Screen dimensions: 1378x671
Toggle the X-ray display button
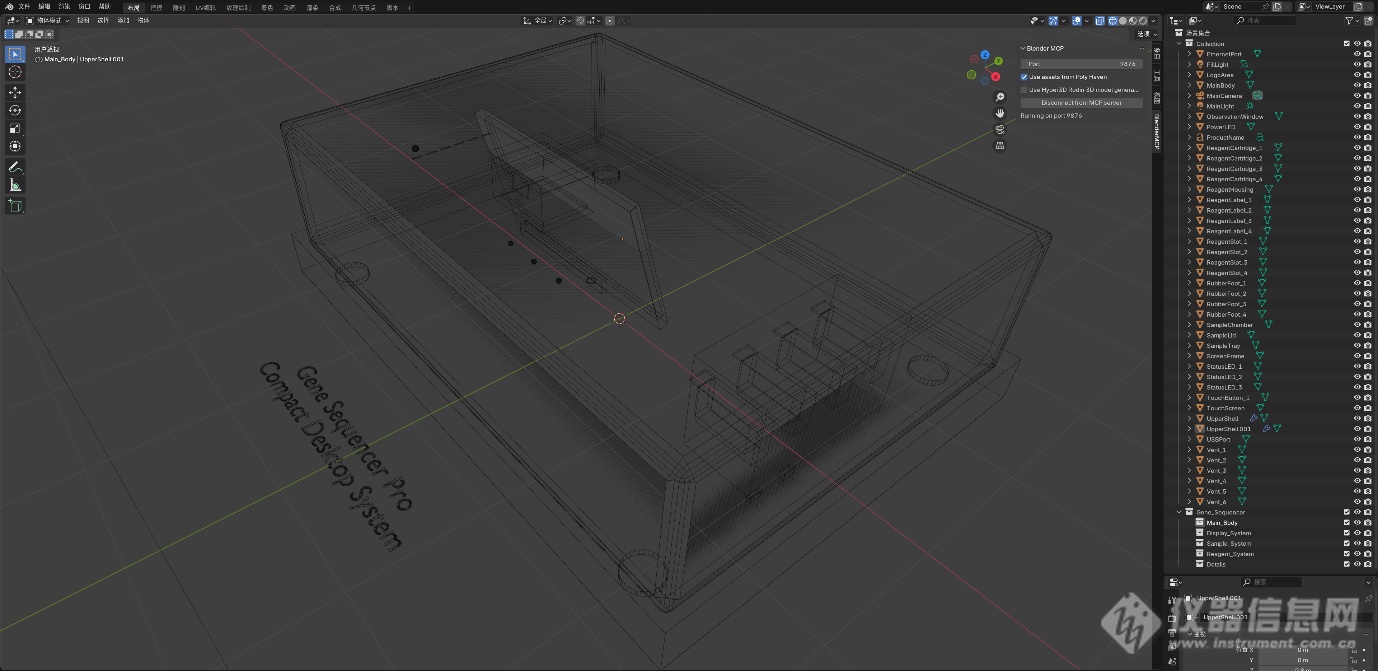[x=1100, y=20]
